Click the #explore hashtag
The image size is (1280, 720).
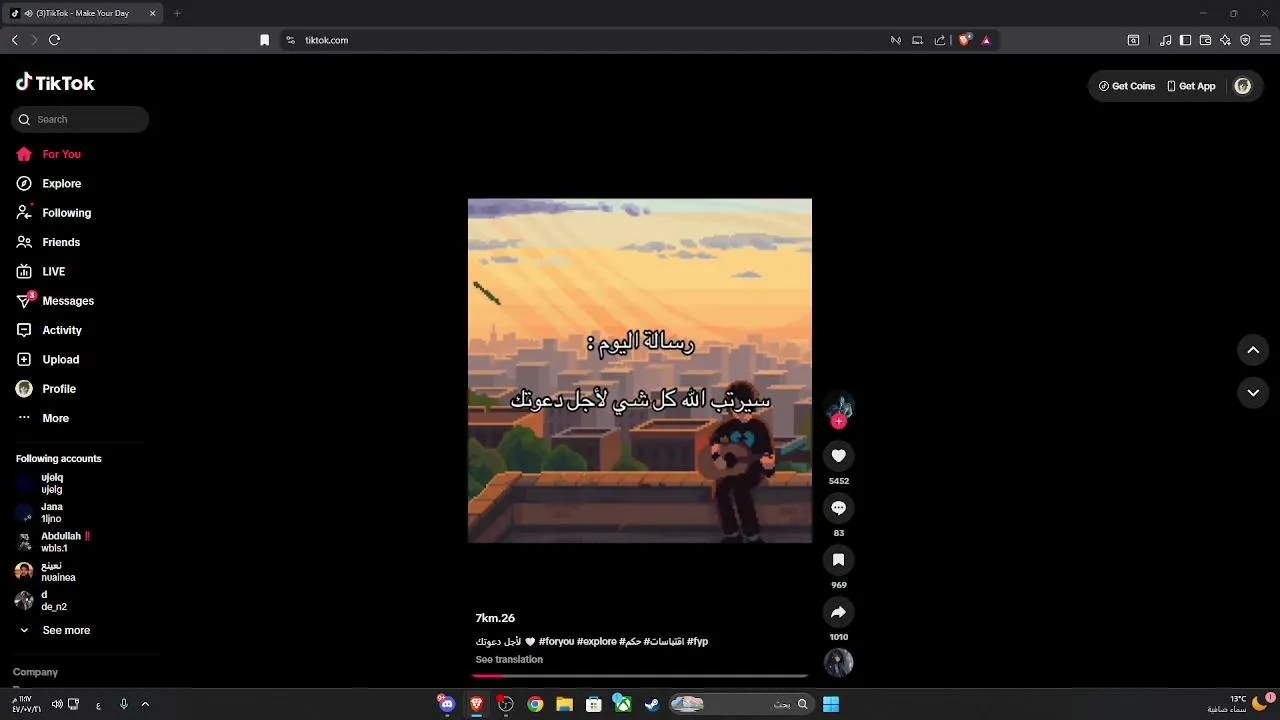coord(597,642)
